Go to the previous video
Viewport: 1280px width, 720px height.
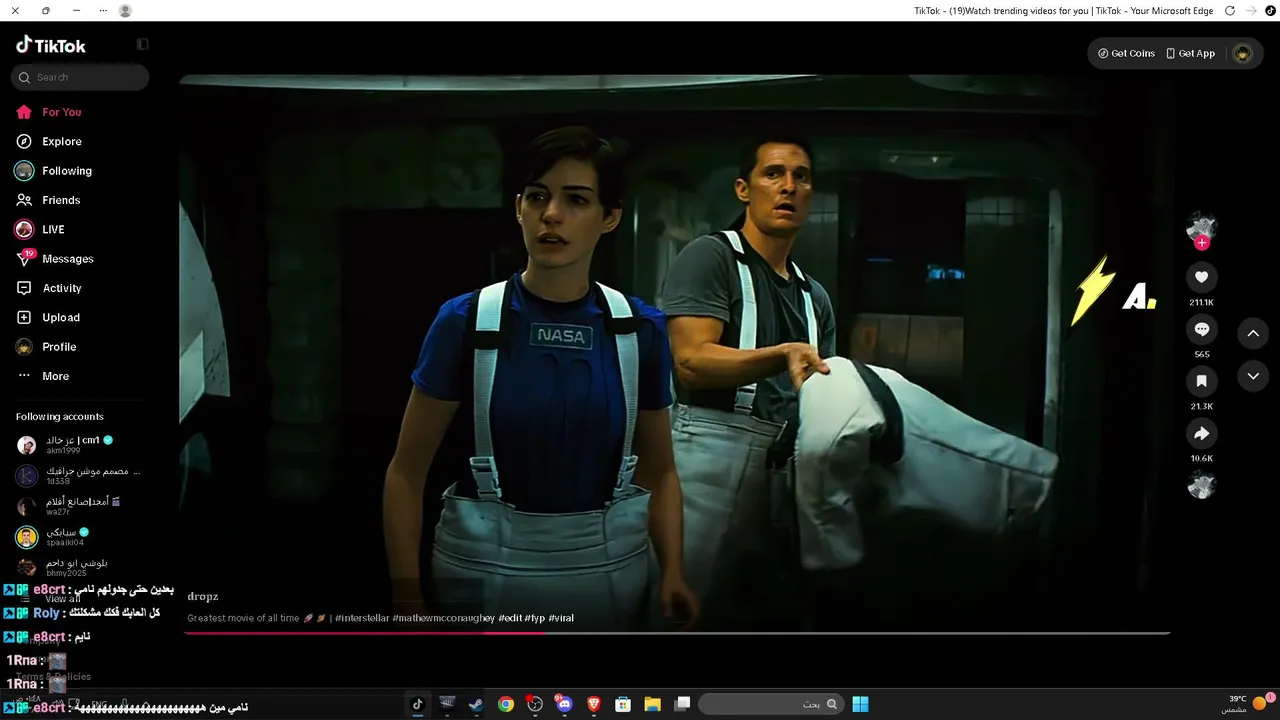tap(1253, 333)
